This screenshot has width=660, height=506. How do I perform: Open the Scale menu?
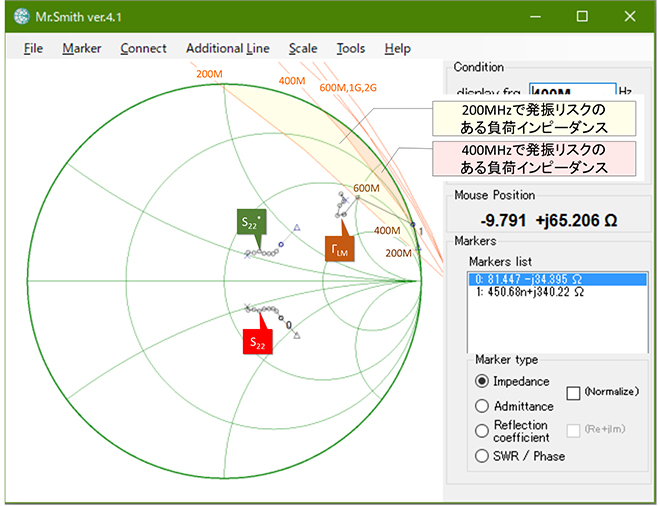click(303, 48)
